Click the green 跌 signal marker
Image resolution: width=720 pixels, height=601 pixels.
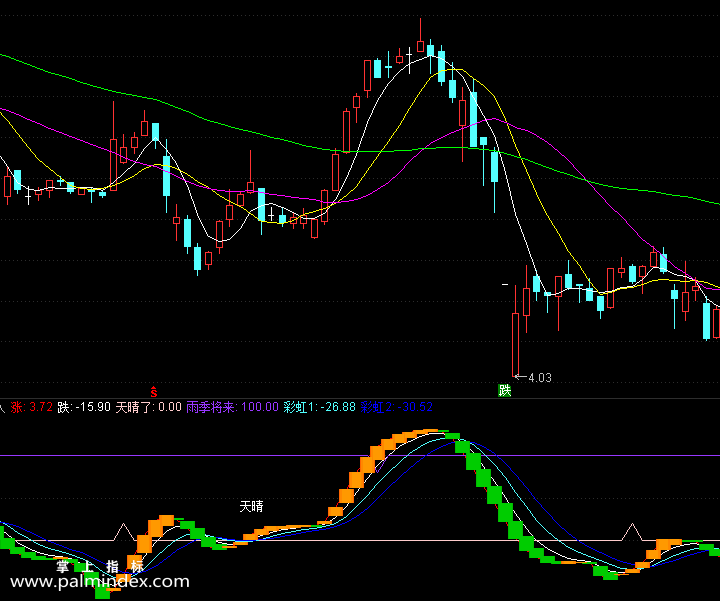(505, 391)
